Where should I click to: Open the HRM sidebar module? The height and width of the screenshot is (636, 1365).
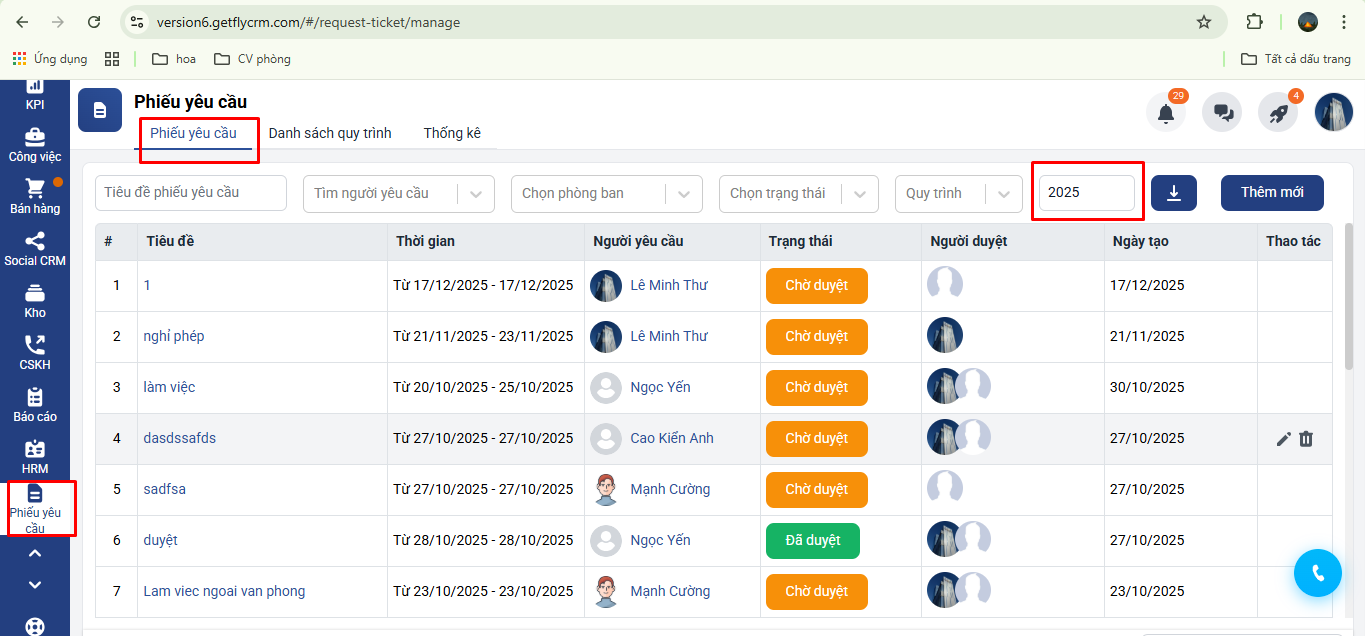[35, 457]
